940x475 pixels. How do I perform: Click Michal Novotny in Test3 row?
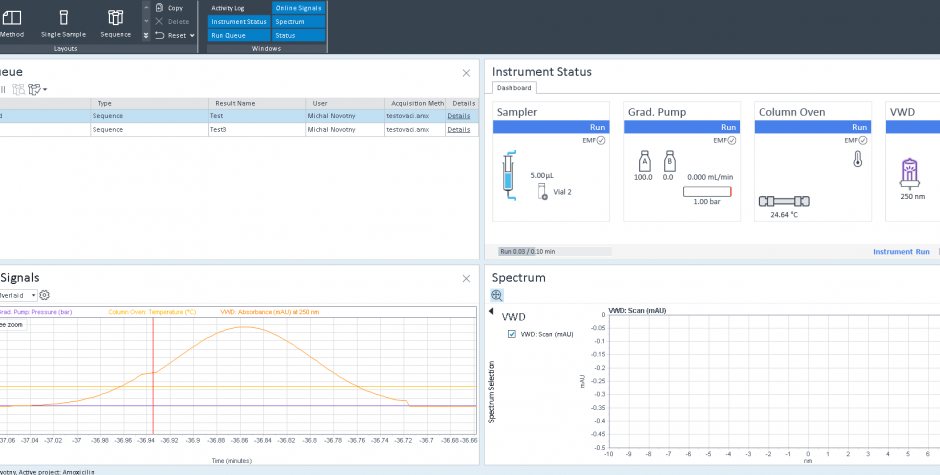tap(332, 130)
